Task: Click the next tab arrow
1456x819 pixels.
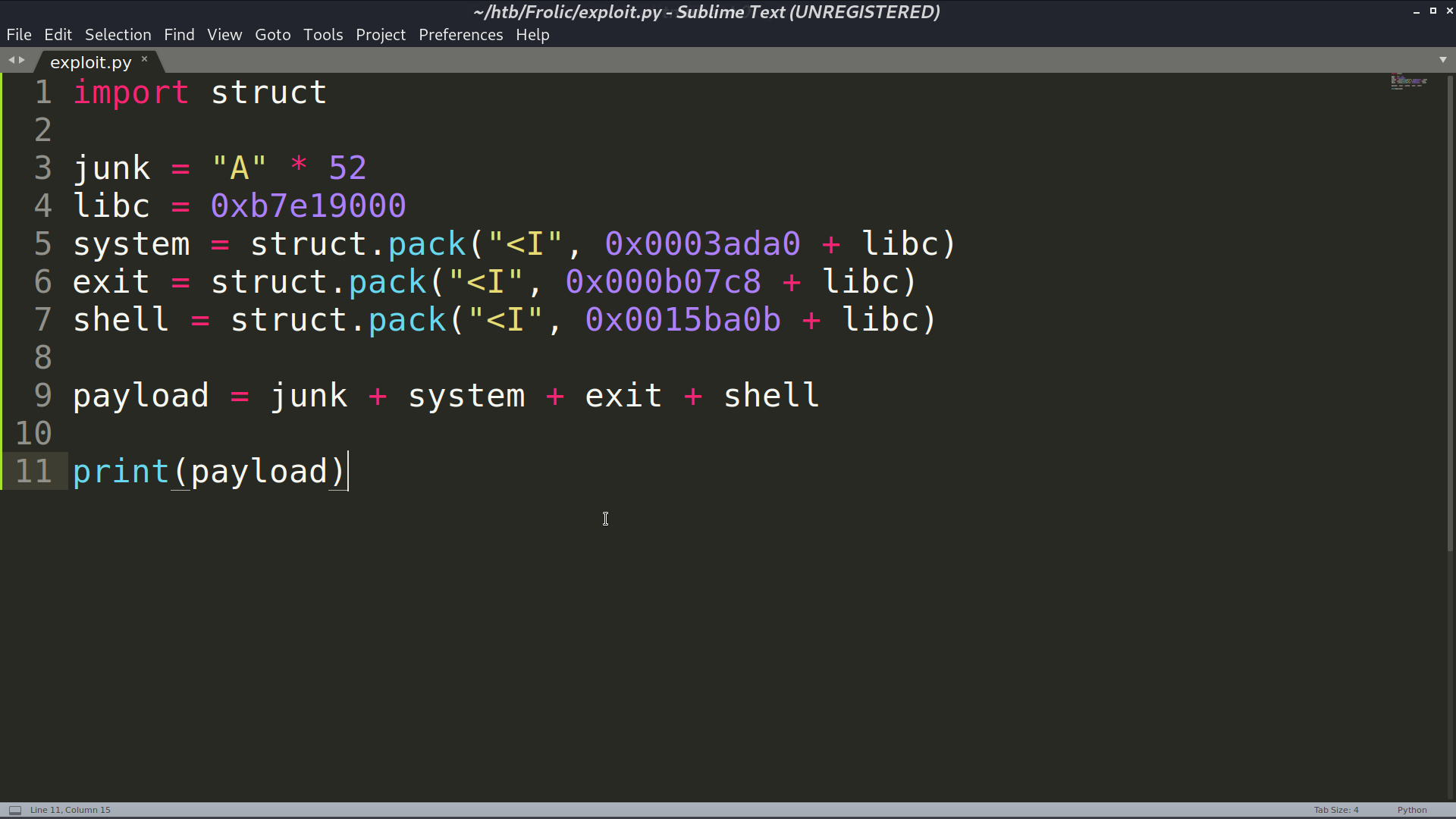Action: 22,60
